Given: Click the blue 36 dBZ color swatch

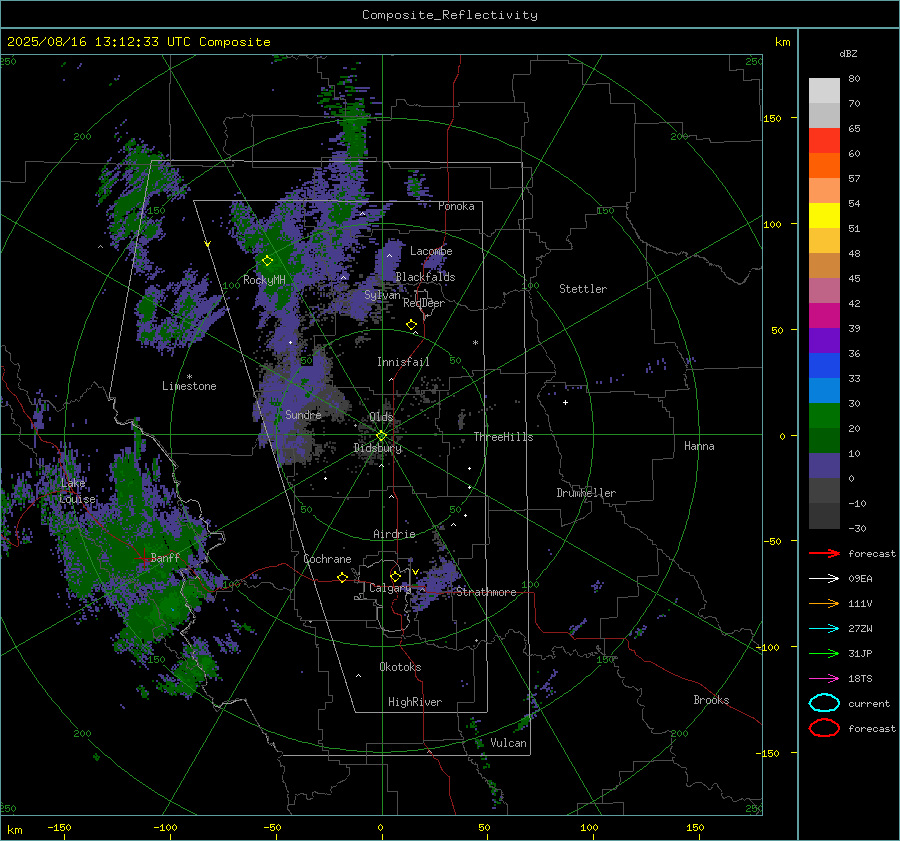Looking at the screenshot, I should point(824,365).
